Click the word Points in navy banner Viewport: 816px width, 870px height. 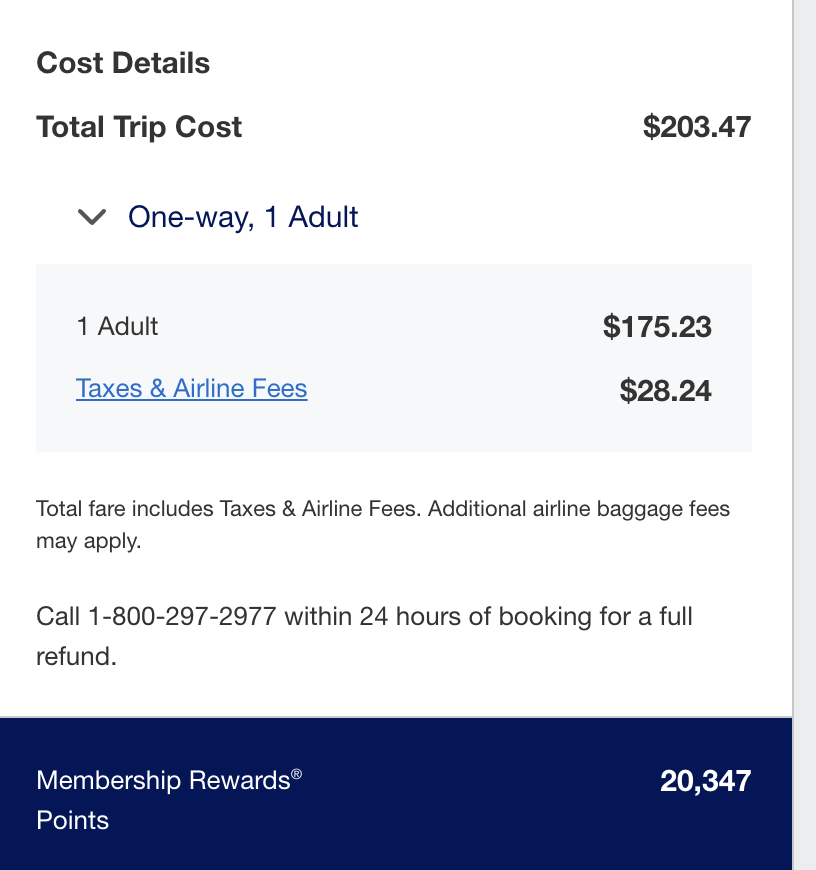[x=72, y=821]
